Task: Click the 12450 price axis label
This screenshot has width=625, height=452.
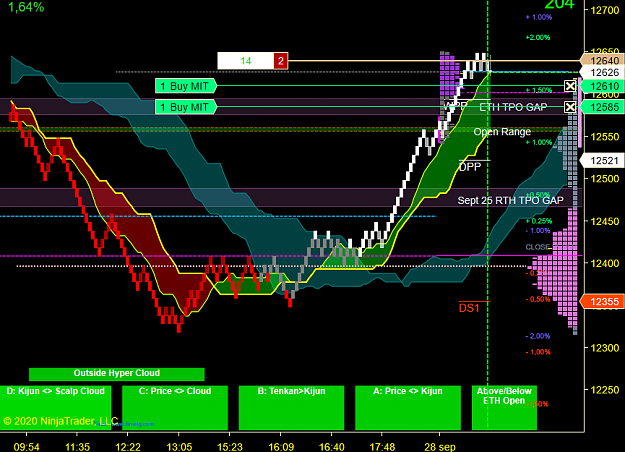Action: (x=605, y=221)
